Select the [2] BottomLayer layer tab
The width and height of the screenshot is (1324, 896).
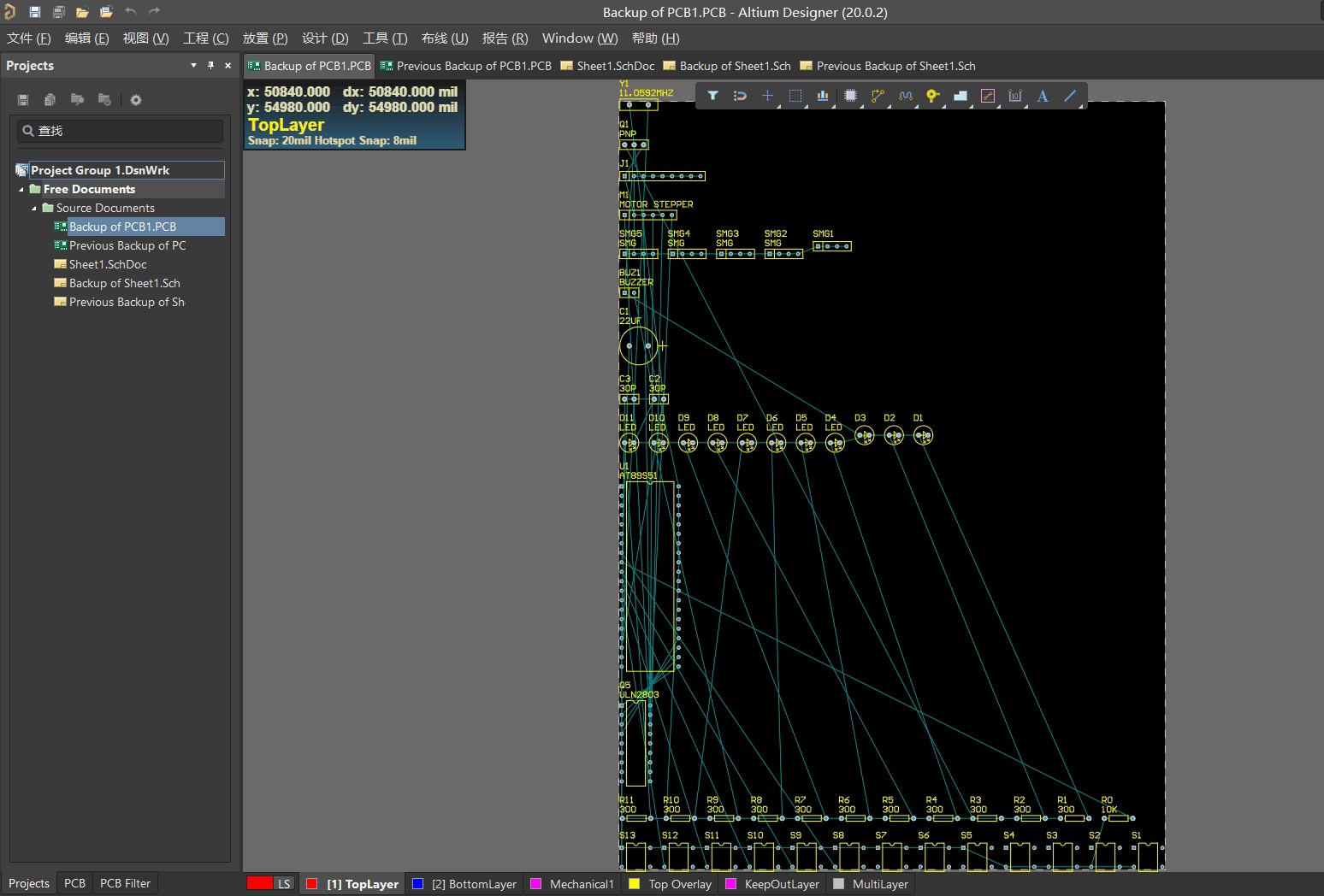pos(464,884)
